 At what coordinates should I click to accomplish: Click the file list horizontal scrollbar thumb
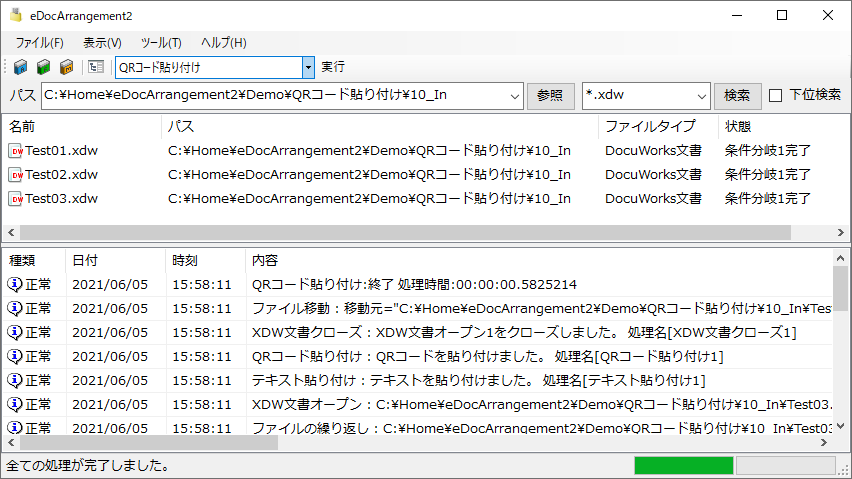[x=405, y=232]
